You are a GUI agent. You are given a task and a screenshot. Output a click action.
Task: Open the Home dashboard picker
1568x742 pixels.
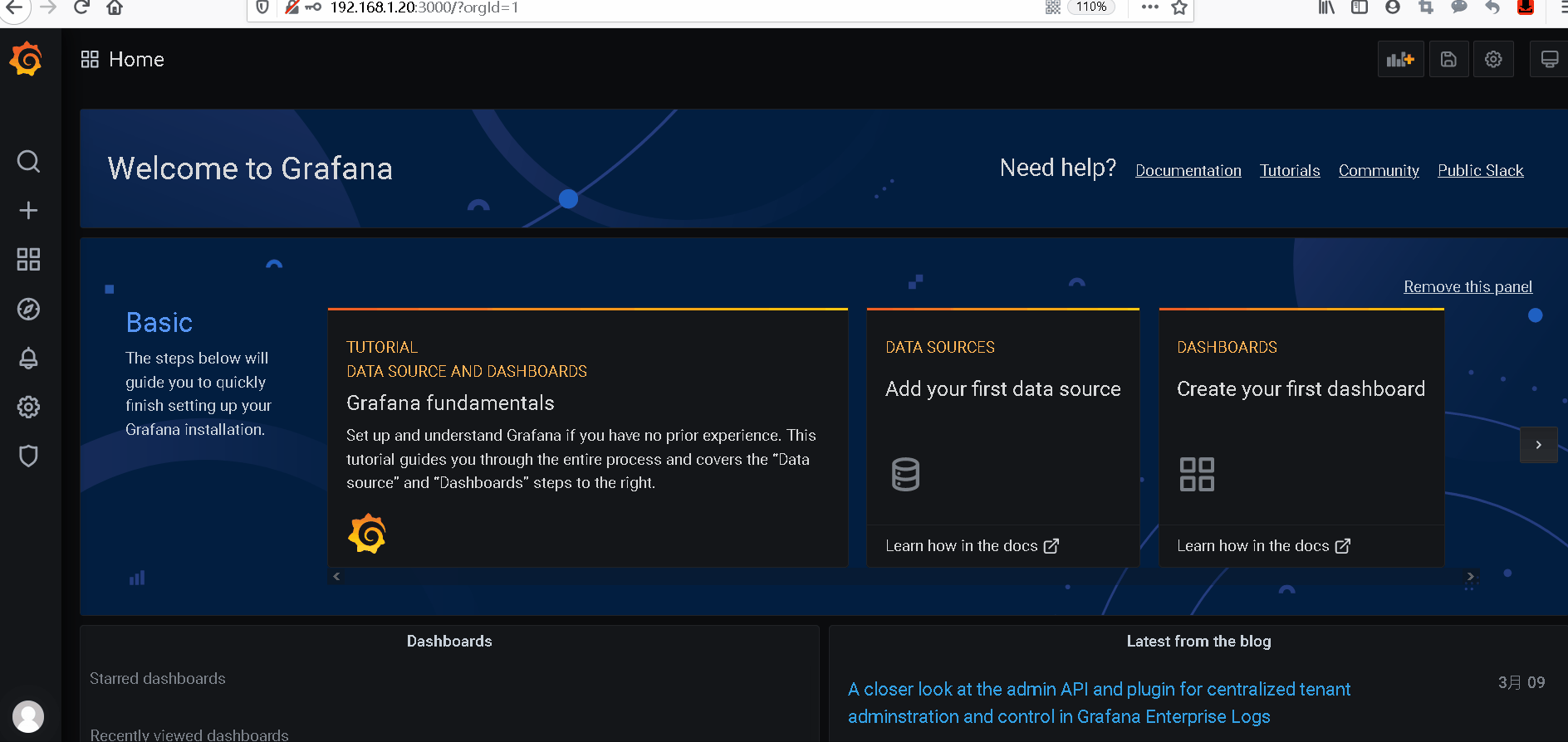136,59
